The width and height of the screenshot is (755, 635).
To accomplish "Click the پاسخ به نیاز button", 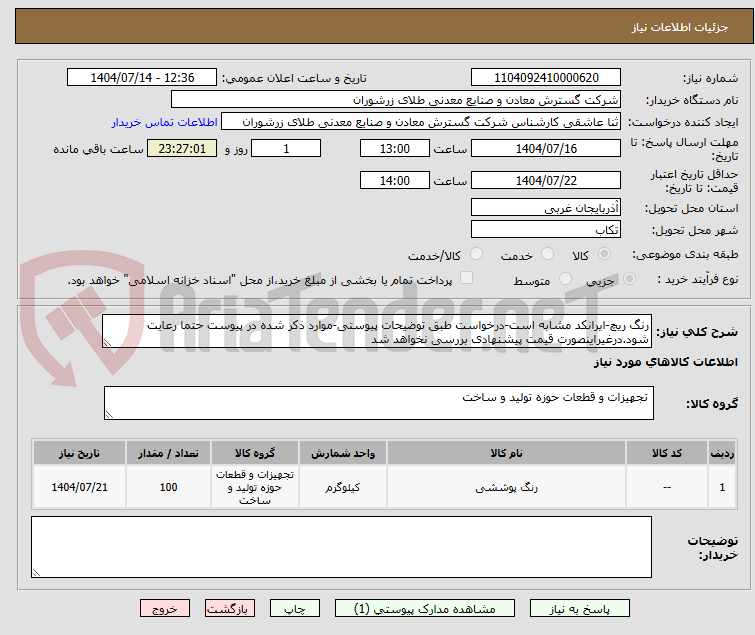I will point(579,609).
